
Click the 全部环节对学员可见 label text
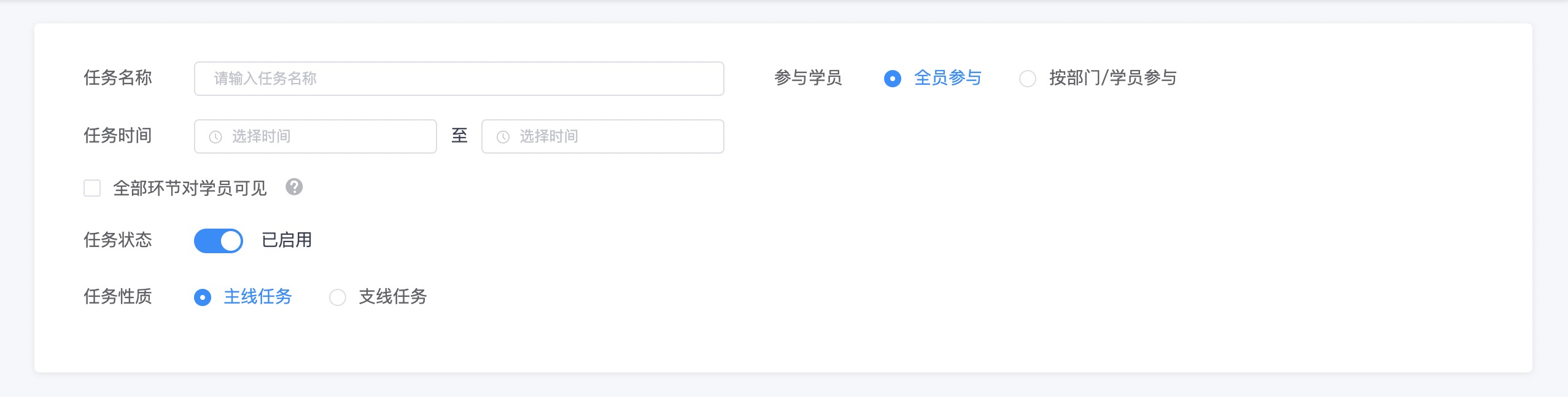click(x=190, y=188)
